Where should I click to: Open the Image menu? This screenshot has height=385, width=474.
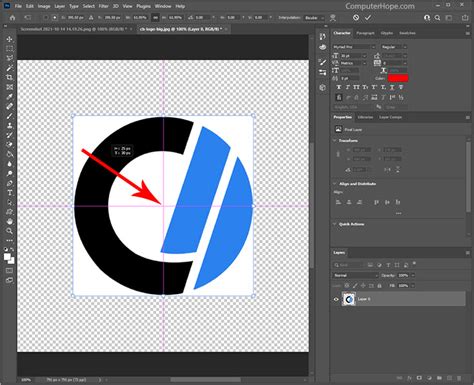(x=44, y=6)
